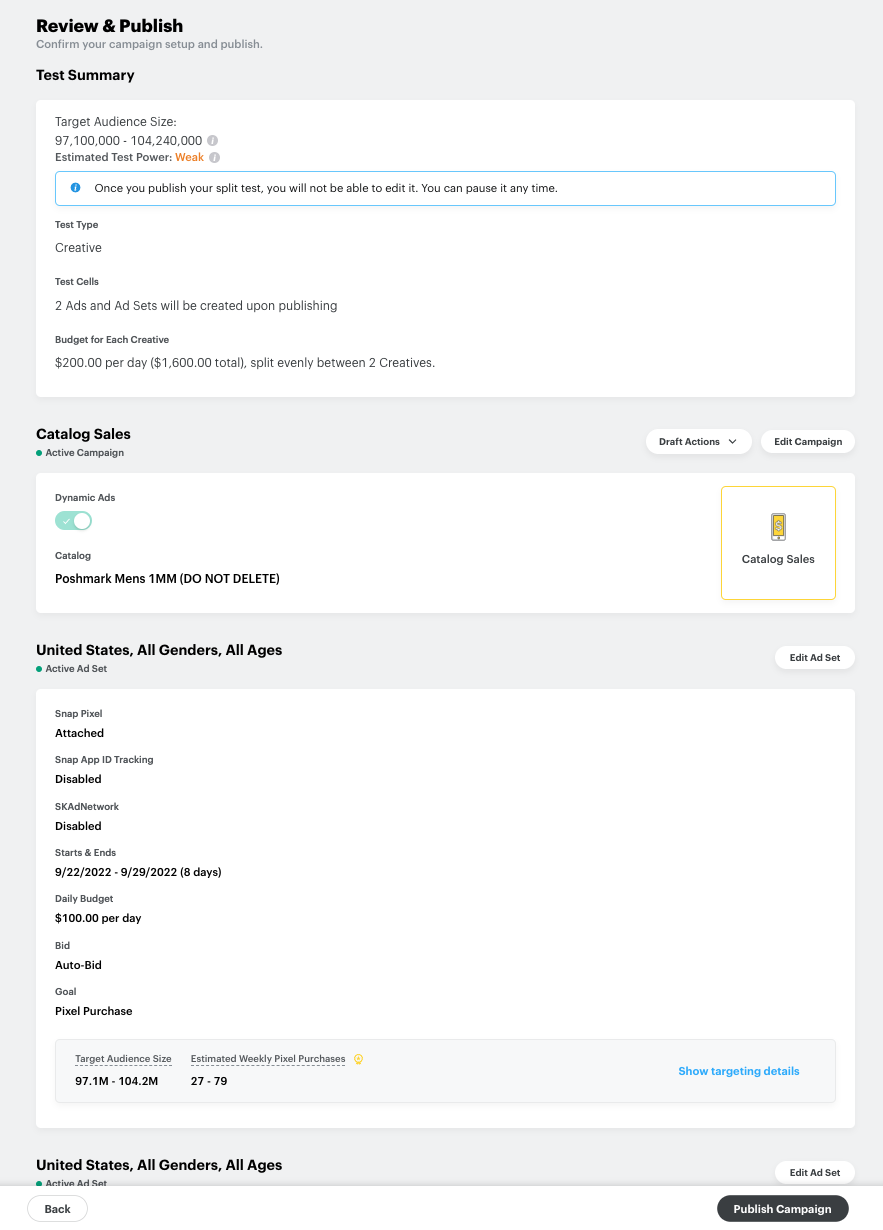
Task: Edit the first United States ad set
Action: 814,658
